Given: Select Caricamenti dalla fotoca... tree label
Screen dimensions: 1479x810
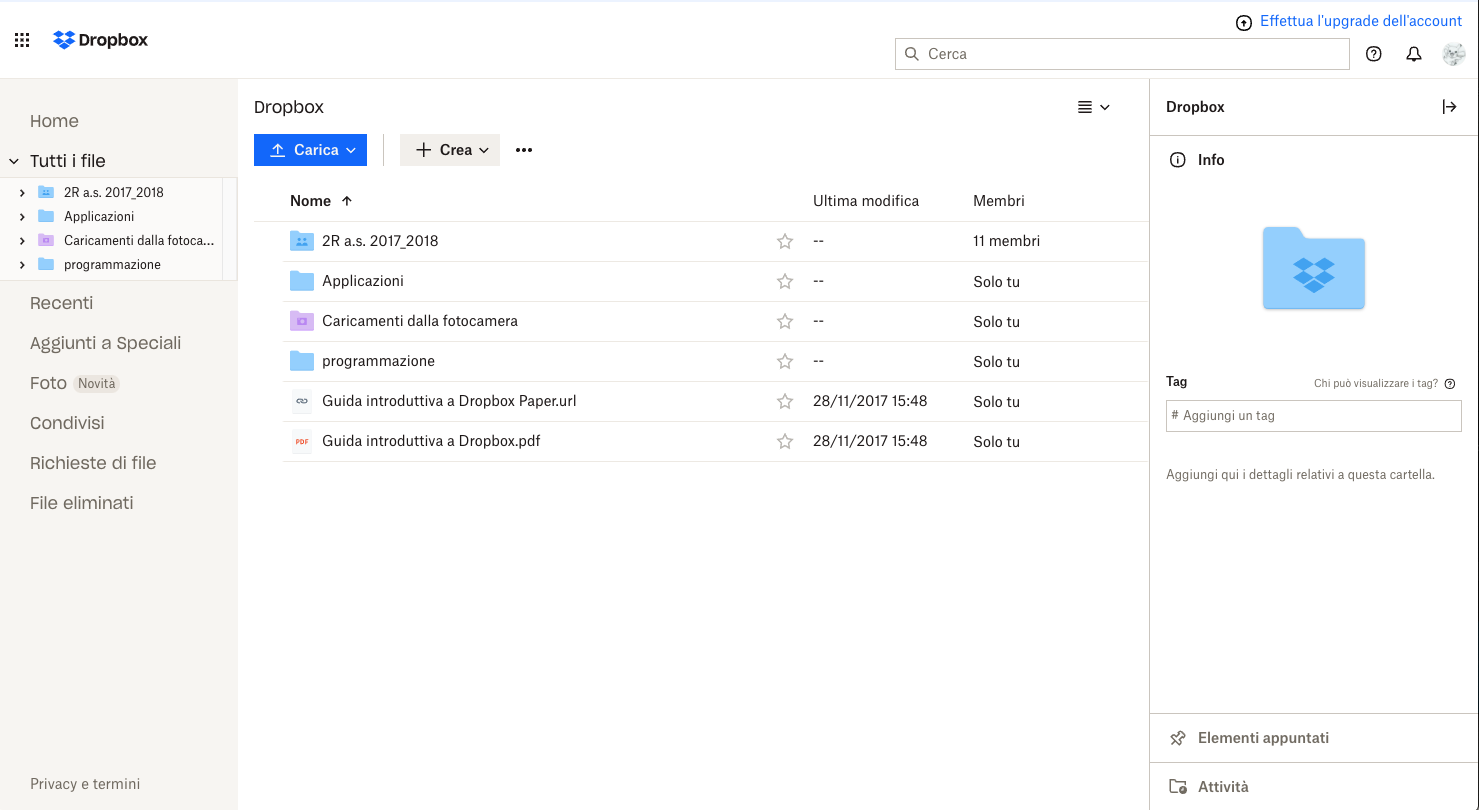Looking at the screenshot, I should (139, 240).
